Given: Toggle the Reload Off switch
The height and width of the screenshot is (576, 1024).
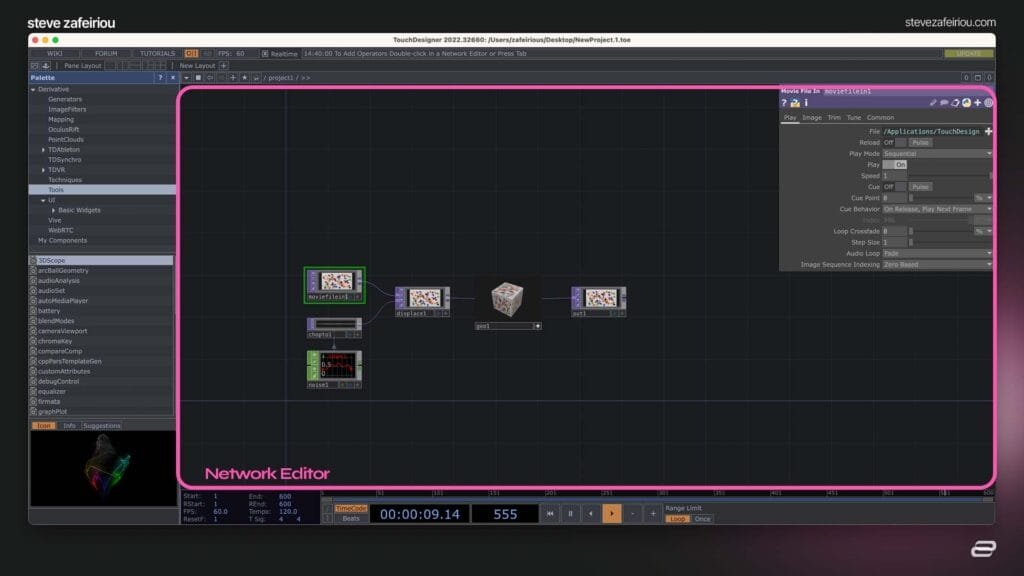Looking at the screenshot, I should [x=894, y=142].
